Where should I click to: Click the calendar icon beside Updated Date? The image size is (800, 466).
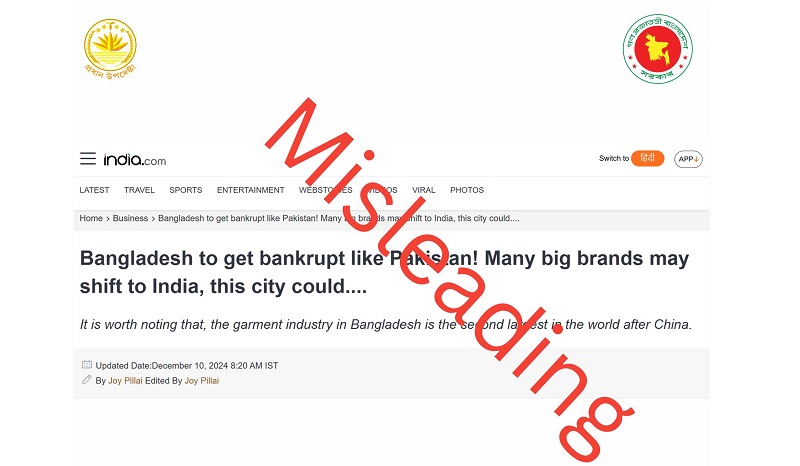coord(87,365)
